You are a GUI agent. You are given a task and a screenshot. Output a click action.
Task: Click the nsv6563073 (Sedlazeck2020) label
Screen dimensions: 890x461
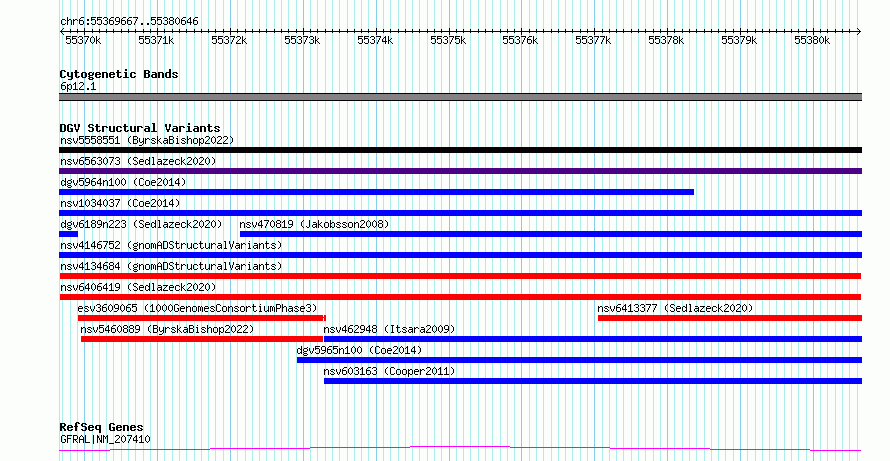pos(138,161)
